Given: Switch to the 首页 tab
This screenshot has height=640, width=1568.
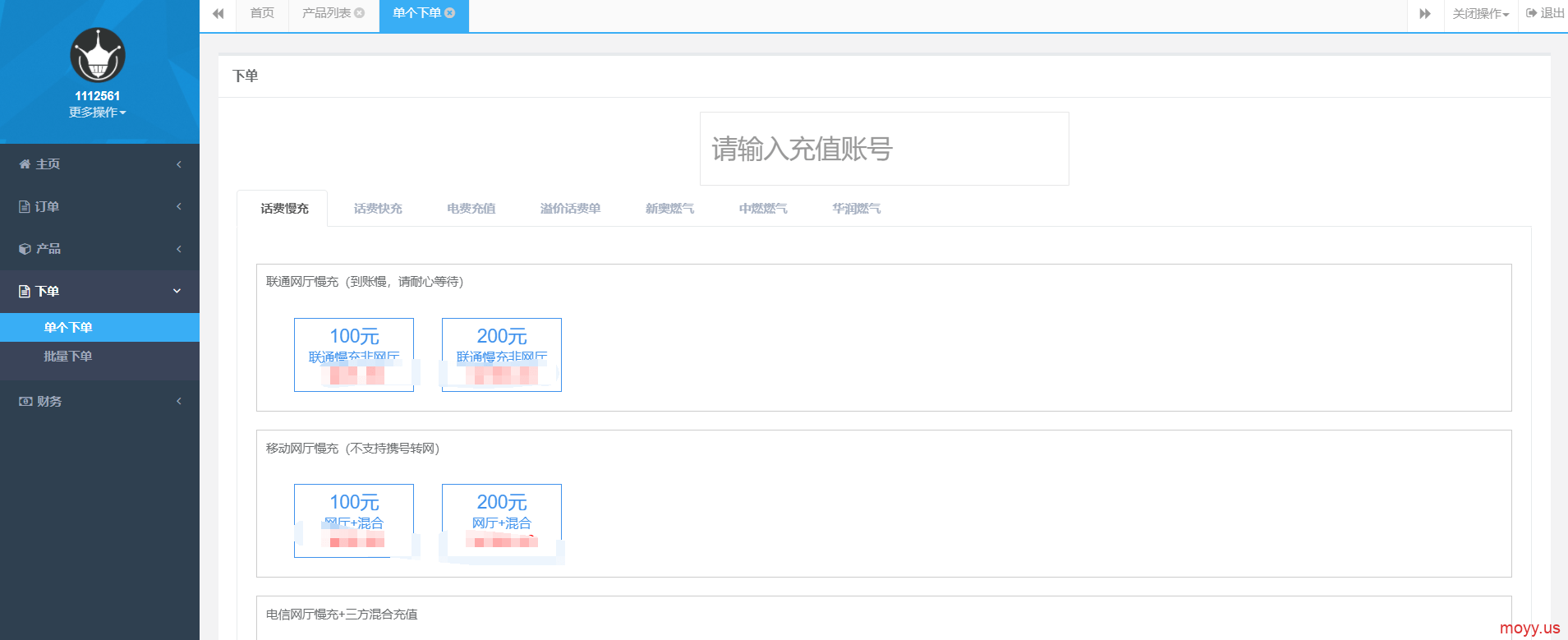Looking at the screenshot, I should [x=262, y=13].
